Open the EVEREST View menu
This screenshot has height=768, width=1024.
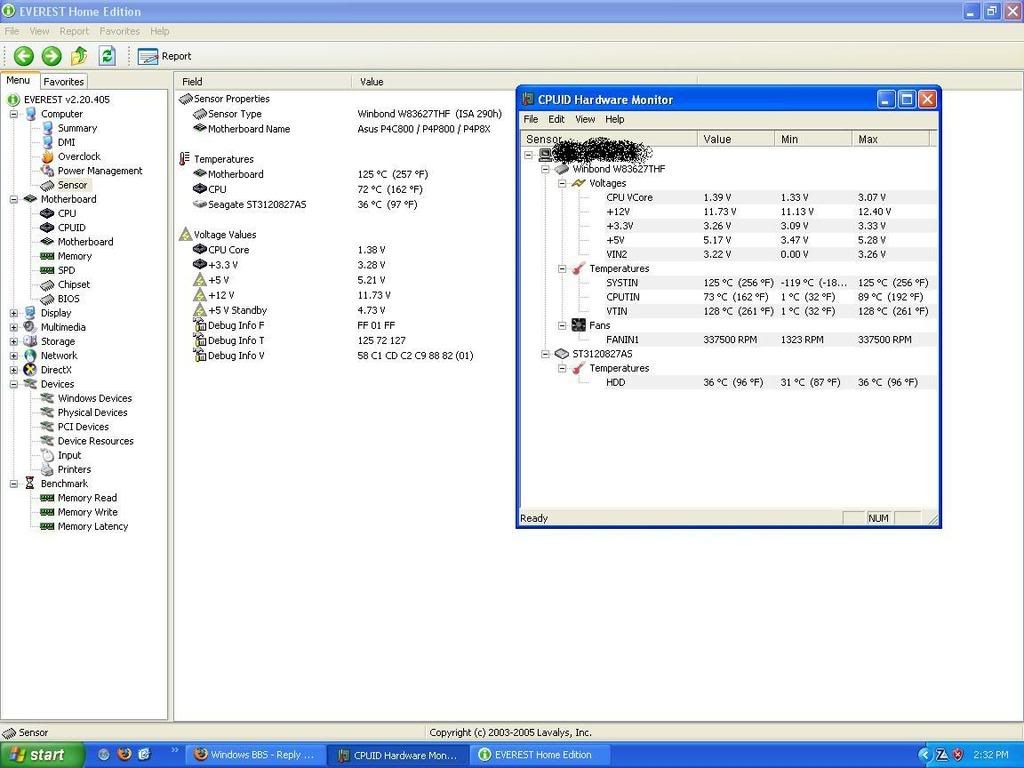pos(39,31)
